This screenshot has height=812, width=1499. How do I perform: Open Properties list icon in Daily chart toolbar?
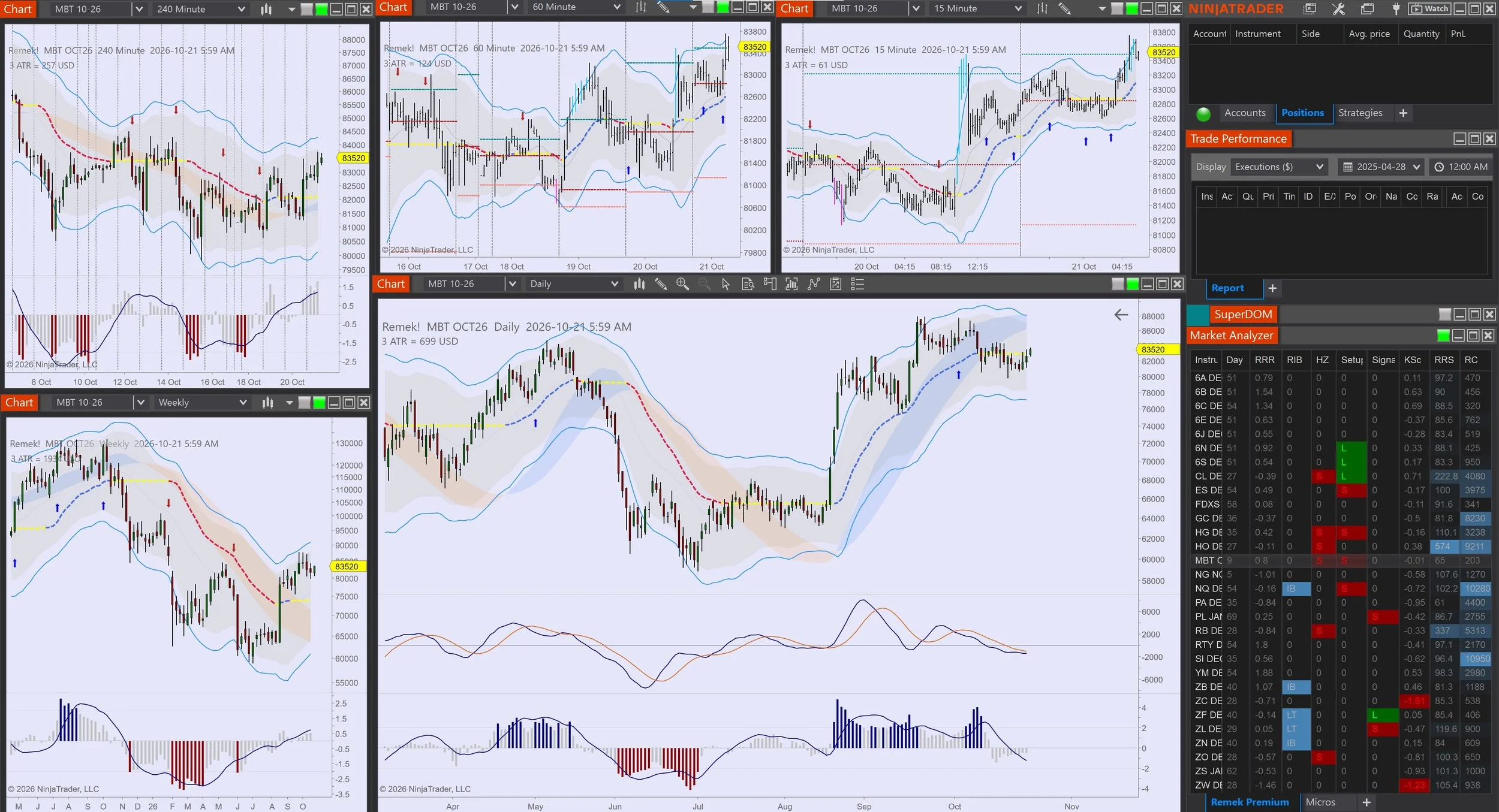[857, 284]
